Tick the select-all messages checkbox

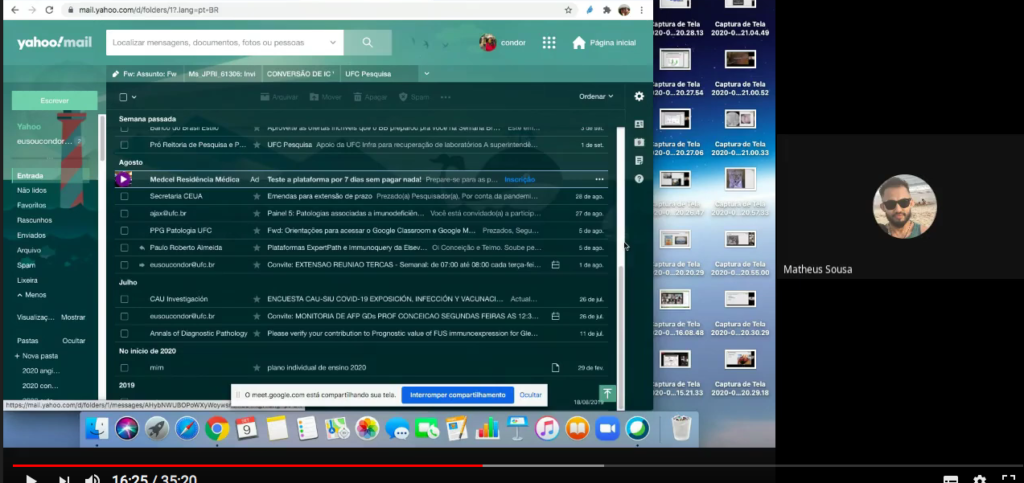(123, 97)
